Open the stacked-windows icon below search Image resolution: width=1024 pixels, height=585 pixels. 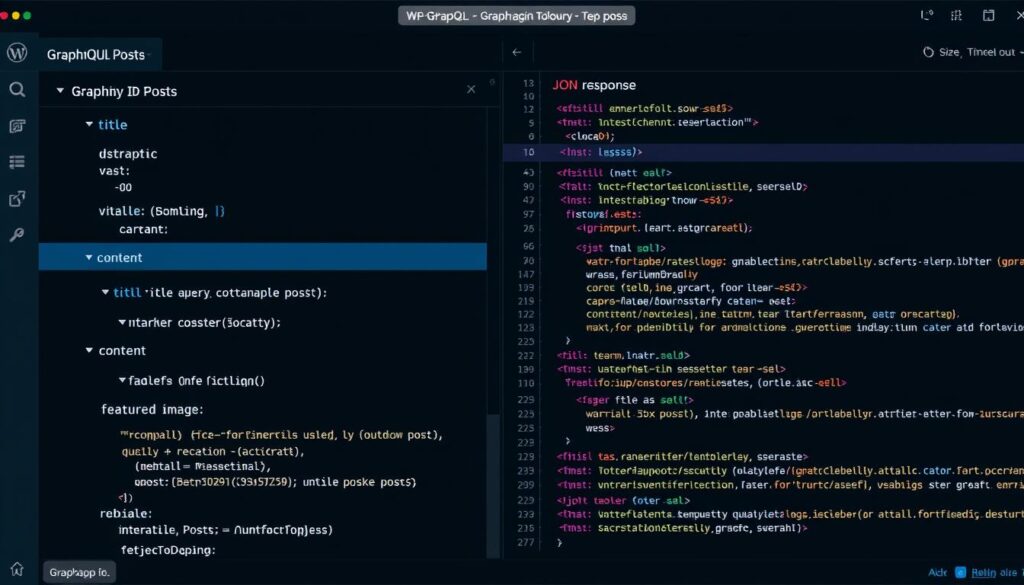tap(17, 126)
